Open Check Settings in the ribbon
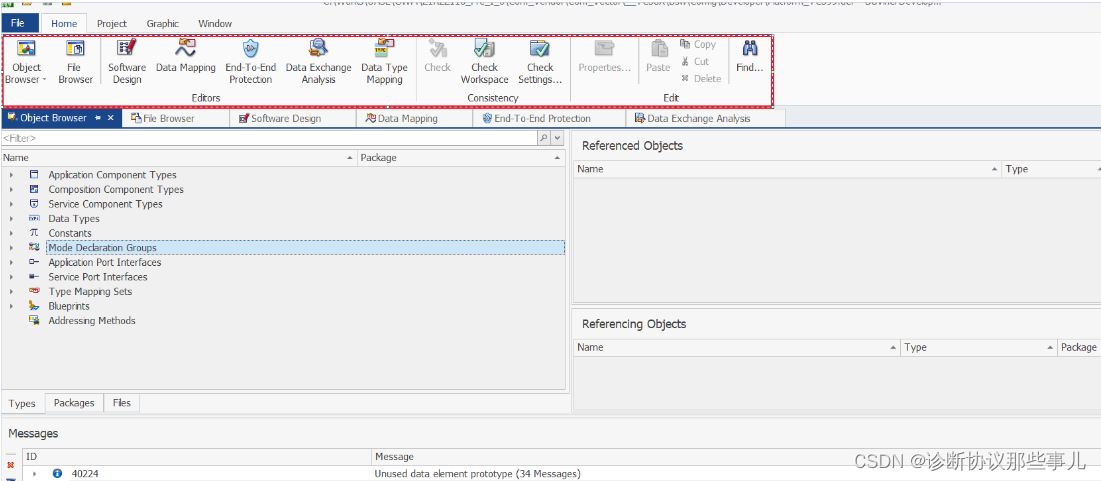This screenshot has width=1101, height=481. [x=540, y=62]
